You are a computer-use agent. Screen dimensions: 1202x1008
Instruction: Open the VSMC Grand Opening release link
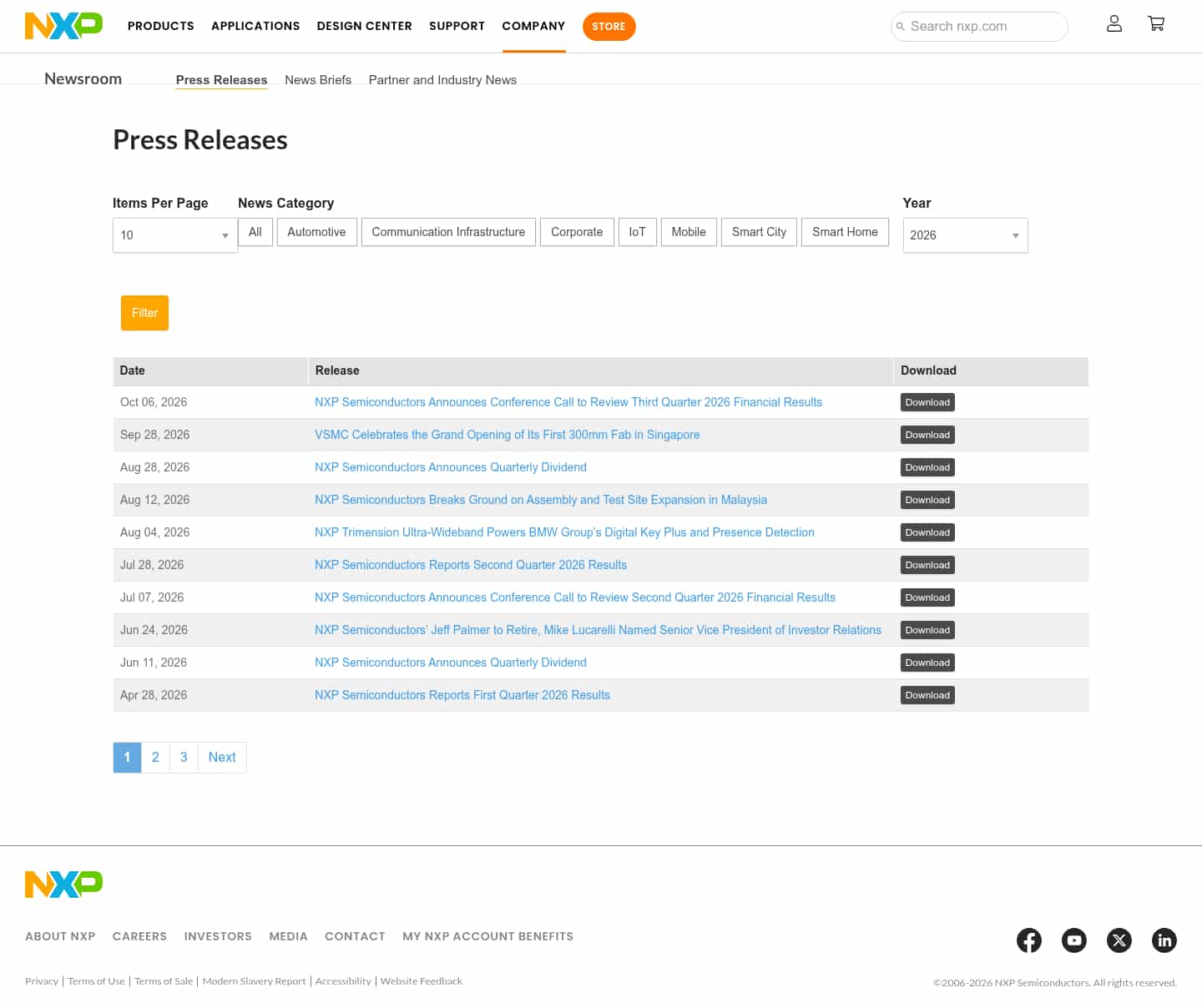pos(507,435)
